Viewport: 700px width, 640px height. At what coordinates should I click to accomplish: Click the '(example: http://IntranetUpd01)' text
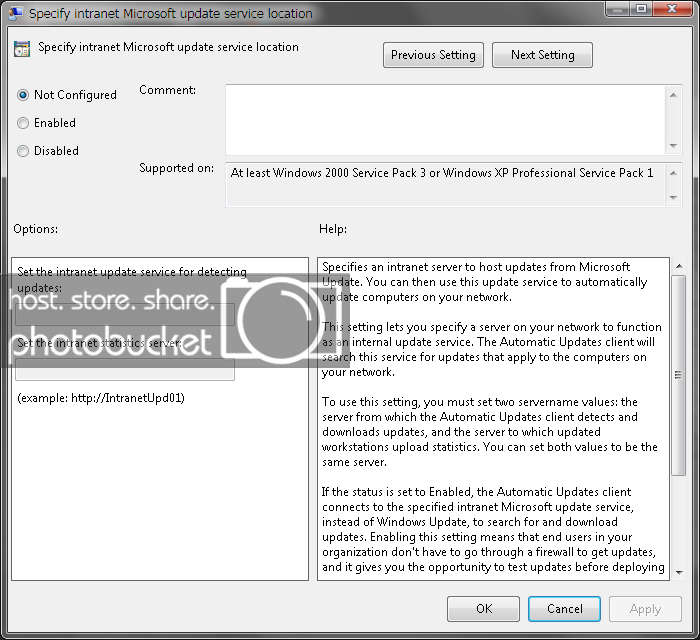(101, 398)
